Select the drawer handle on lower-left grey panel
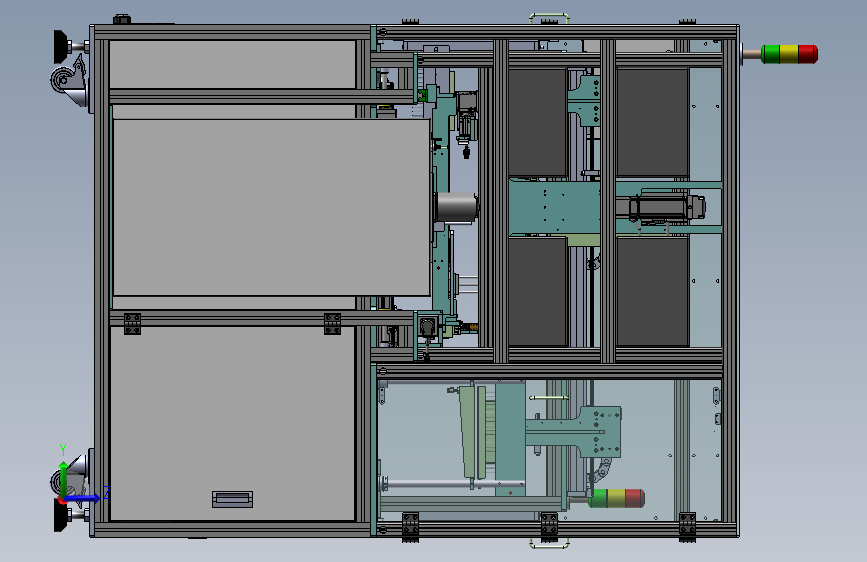867x562 pixels. coord(232,499)
